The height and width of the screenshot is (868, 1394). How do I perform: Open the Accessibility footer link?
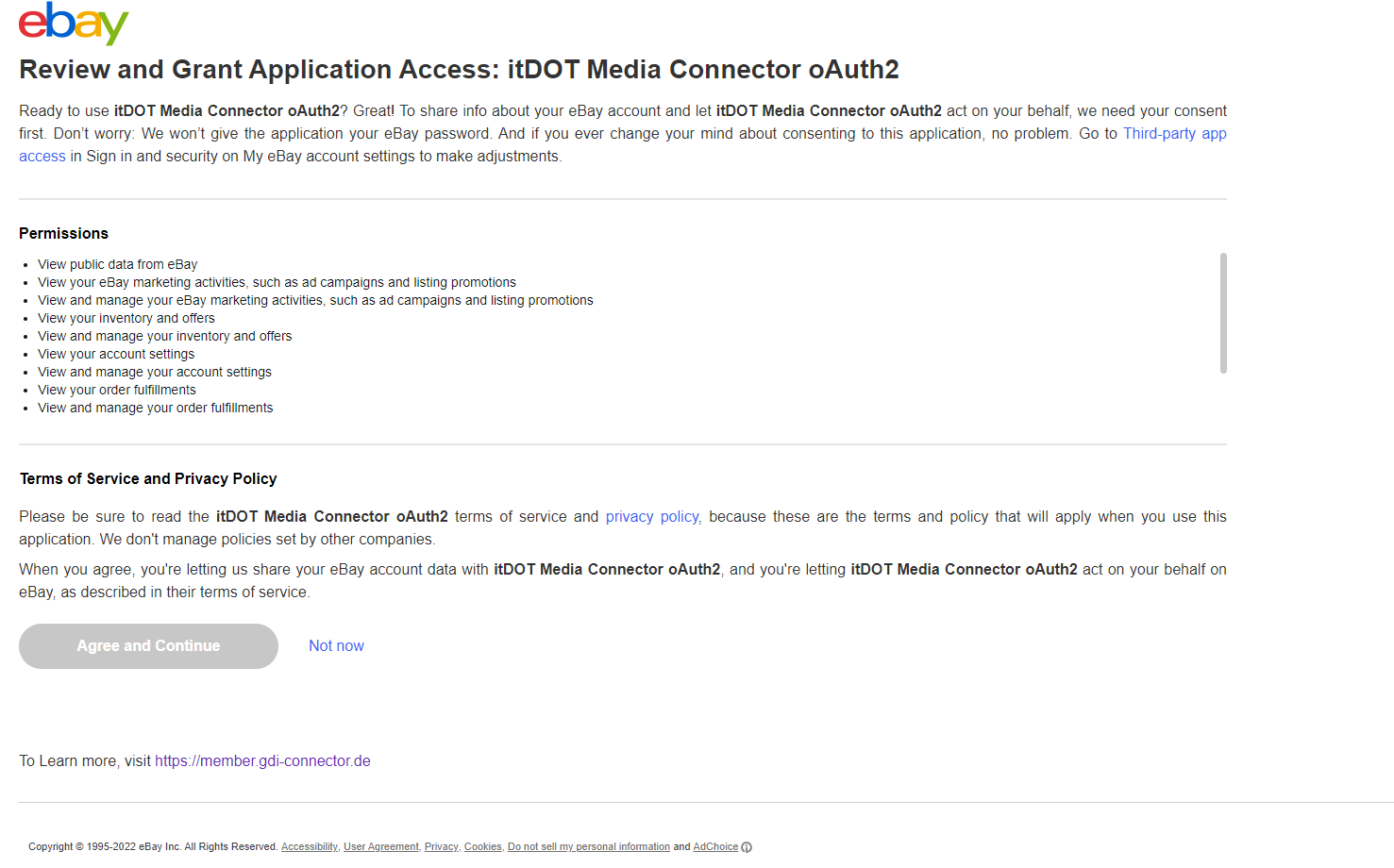(309, 847)
